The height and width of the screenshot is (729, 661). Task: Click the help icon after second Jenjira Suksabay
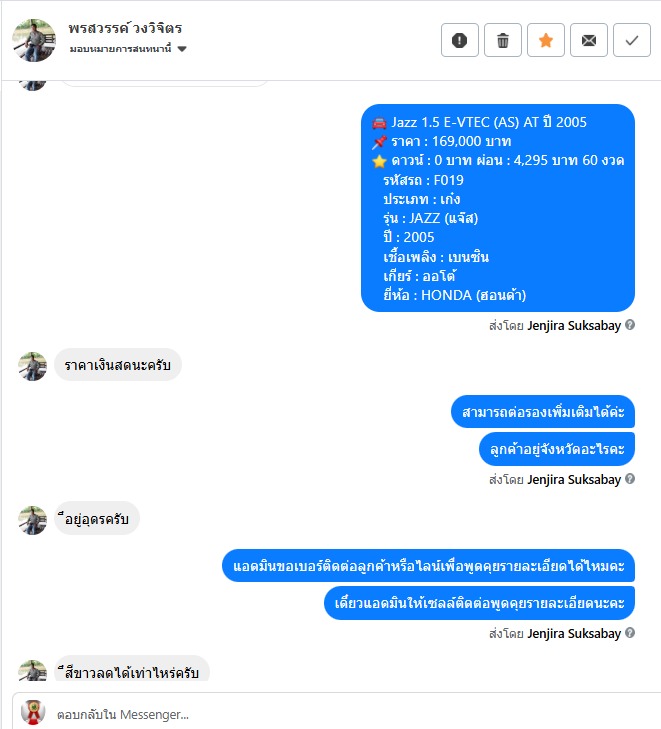coord(630,479)
